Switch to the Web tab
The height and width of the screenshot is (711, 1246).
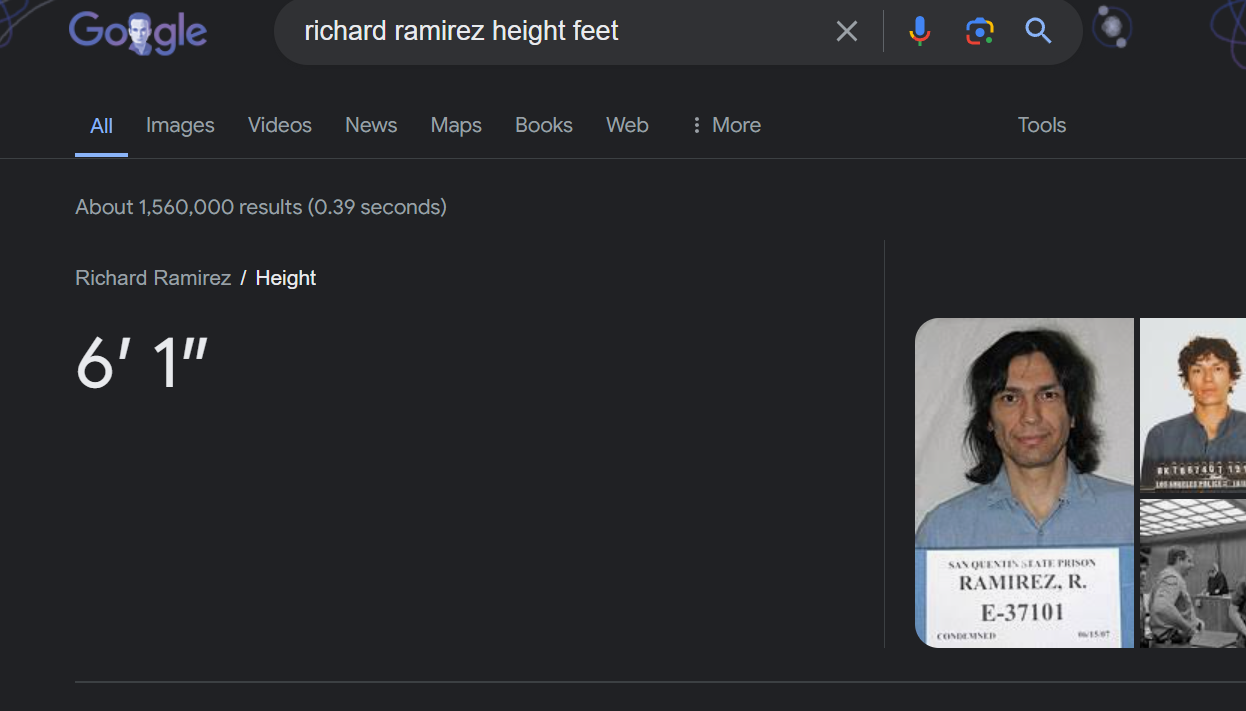click(x=627, y=125)
